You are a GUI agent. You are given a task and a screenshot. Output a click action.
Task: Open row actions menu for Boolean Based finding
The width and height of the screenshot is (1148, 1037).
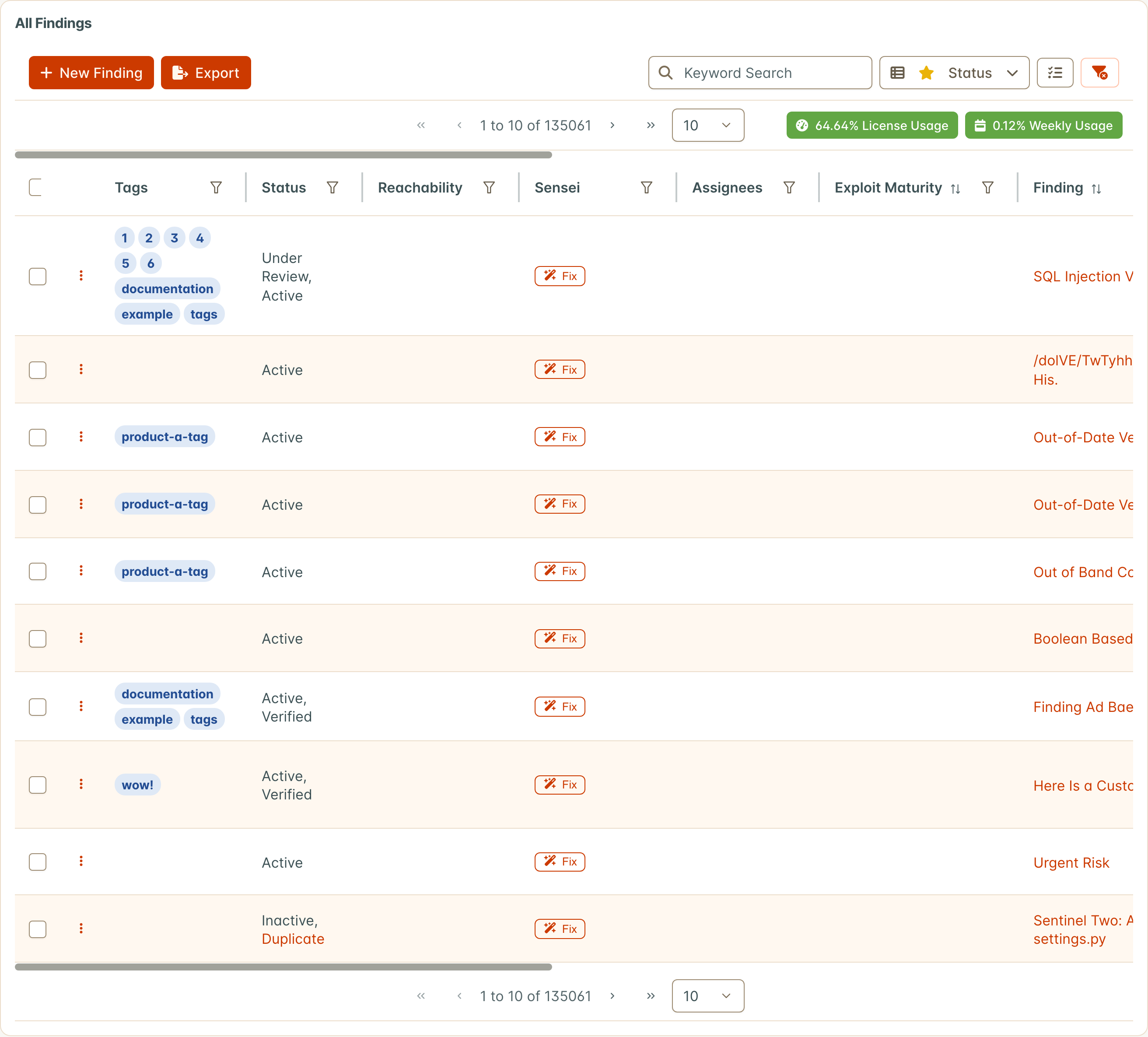pos(81,638)
